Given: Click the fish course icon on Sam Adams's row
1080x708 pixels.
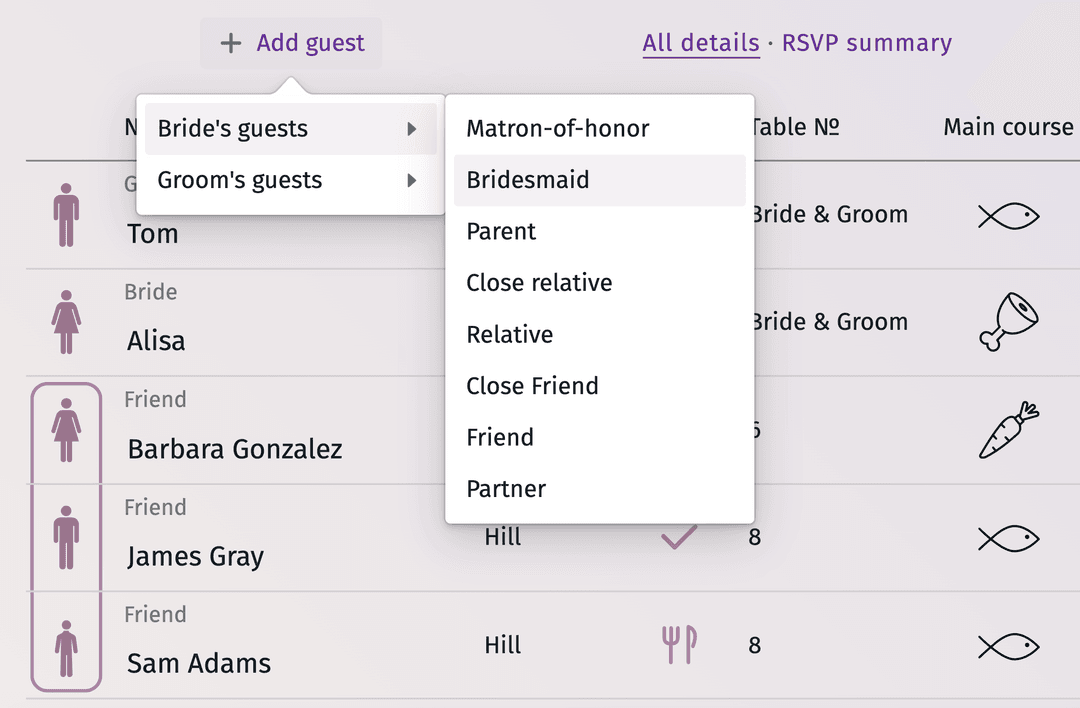Looking at the screenshot, I should click(1008, 644).
